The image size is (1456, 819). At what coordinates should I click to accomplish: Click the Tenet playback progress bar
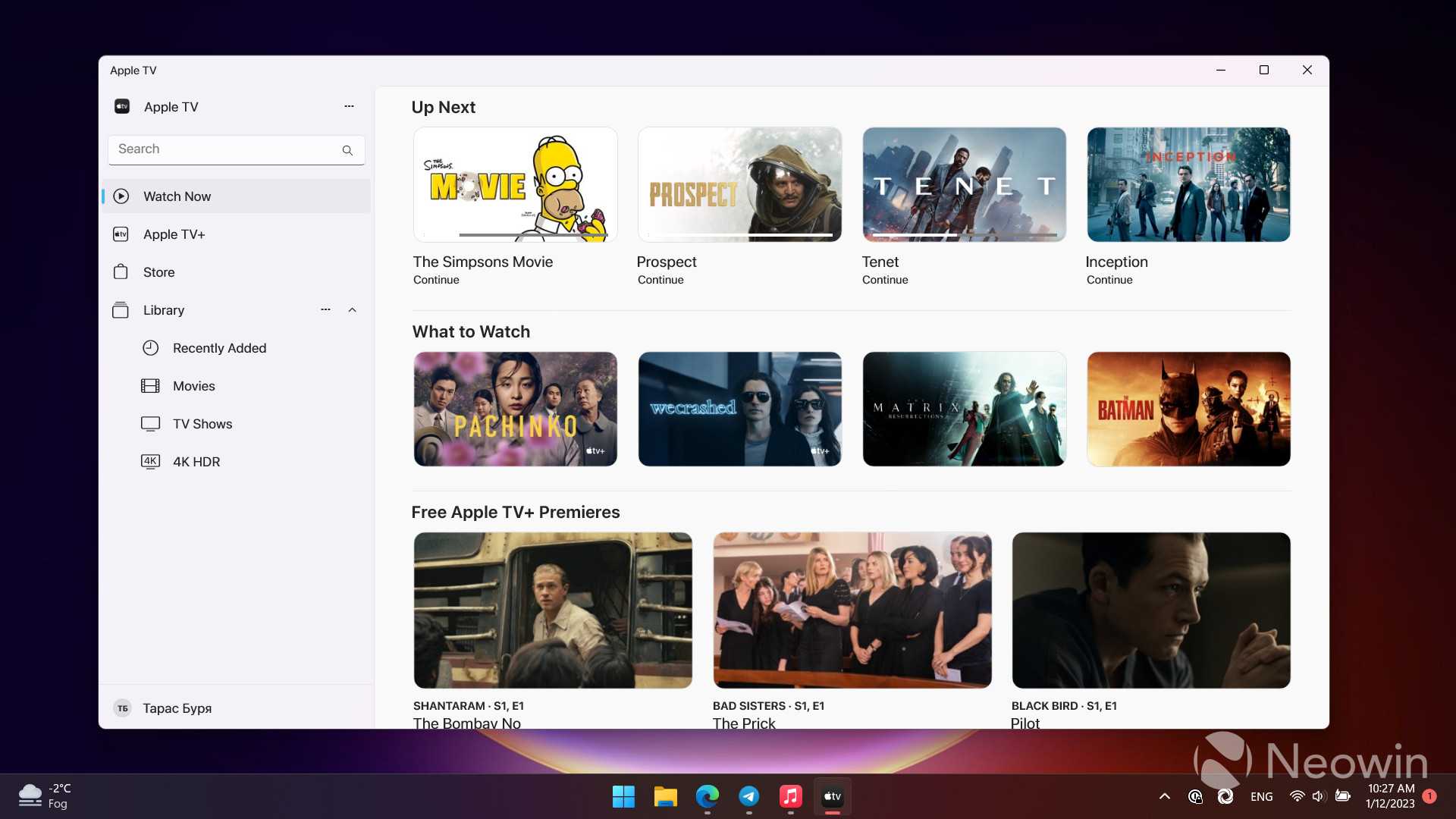point(965,235)
